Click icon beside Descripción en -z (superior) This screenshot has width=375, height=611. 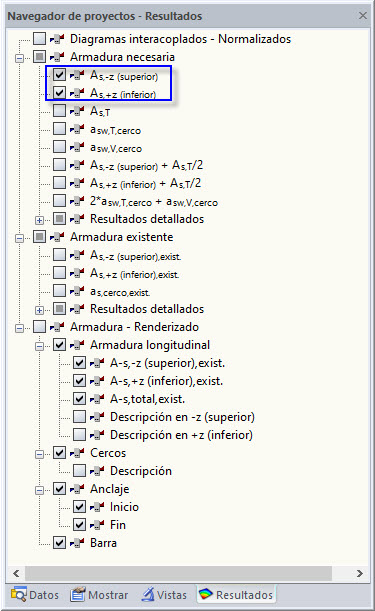[x=97, y=417]
